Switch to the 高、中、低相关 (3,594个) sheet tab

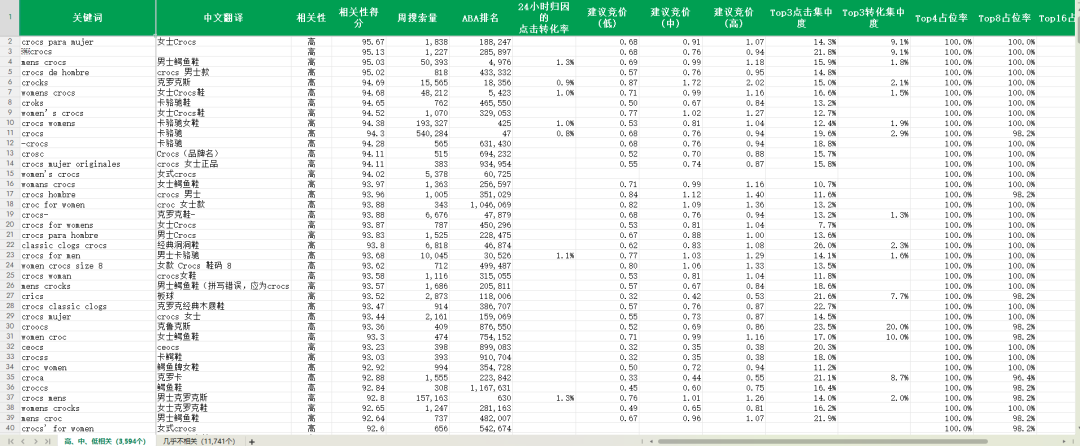click(107, 441)
